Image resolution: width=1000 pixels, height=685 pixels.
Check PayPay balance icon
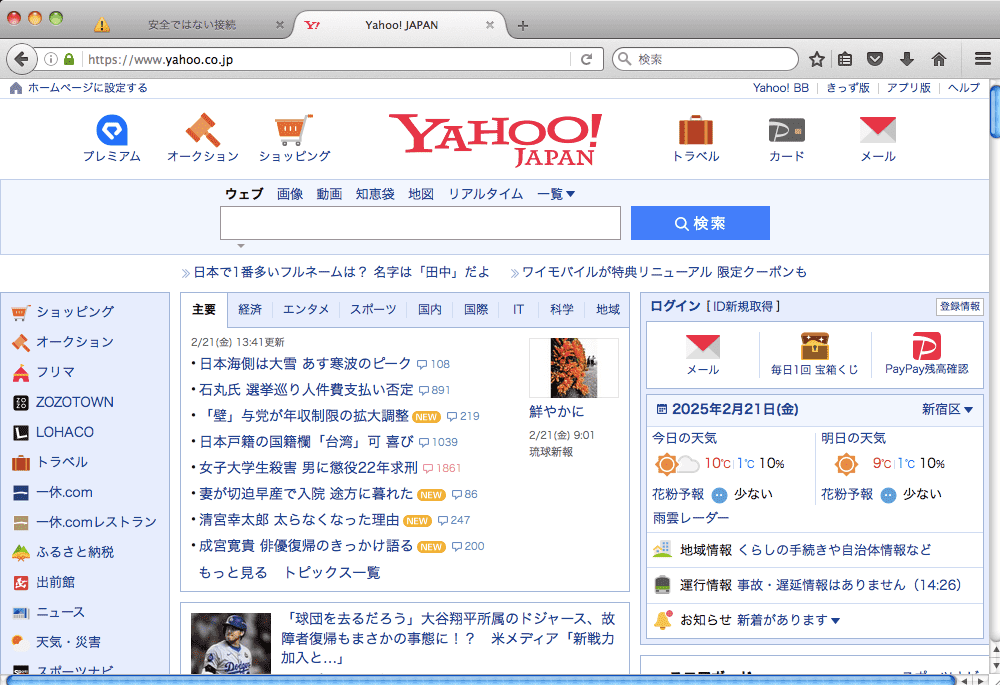pos(926,346)
